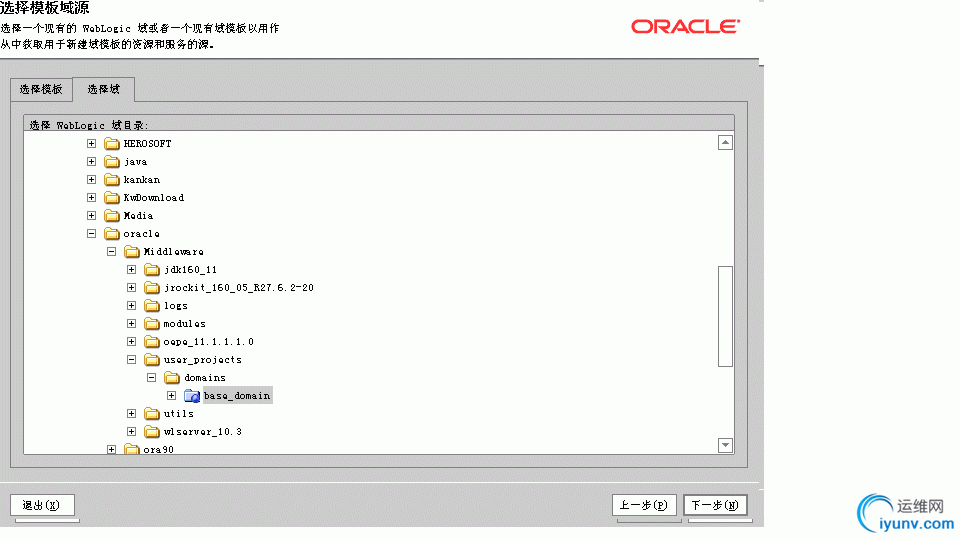The image size is (960, 540).
Task: Select the oepe_11.1.1.1.0 label
Action: (209, 342)
